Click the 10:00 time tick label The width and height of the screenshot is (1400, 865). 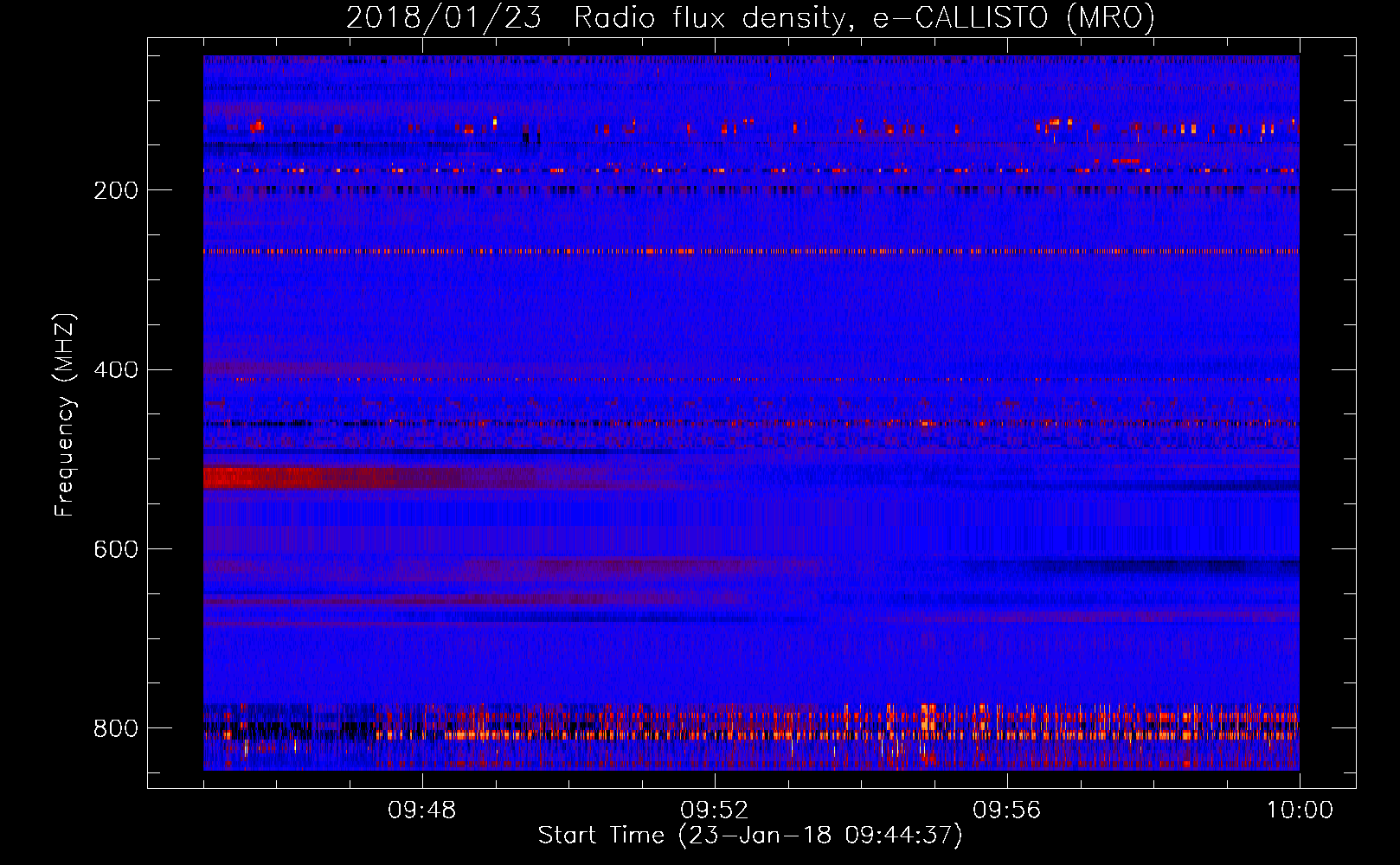(x=1300, y=811)
